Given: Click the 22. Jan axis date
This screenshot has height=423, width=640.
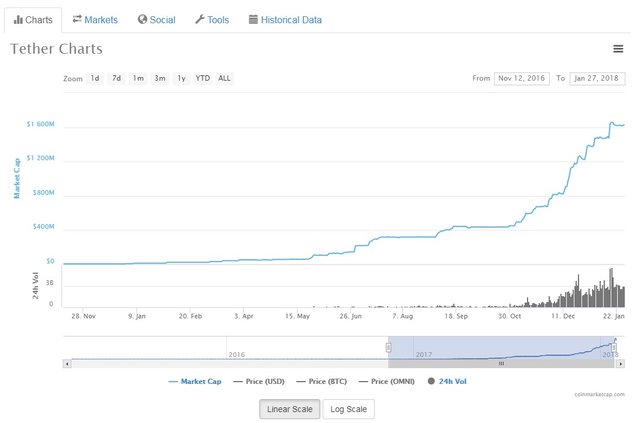Looking at the screenshot, I should pyautogui.click(x=614, y=316).
